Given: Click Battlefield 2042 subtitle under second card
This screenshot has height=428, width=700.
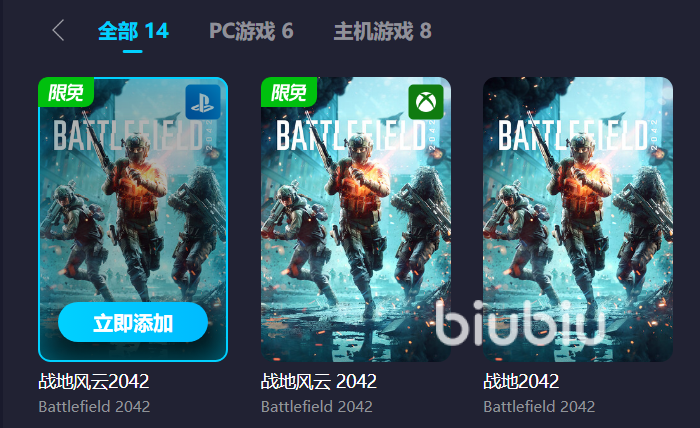Looking at the screenshot, I should point(317,407).
